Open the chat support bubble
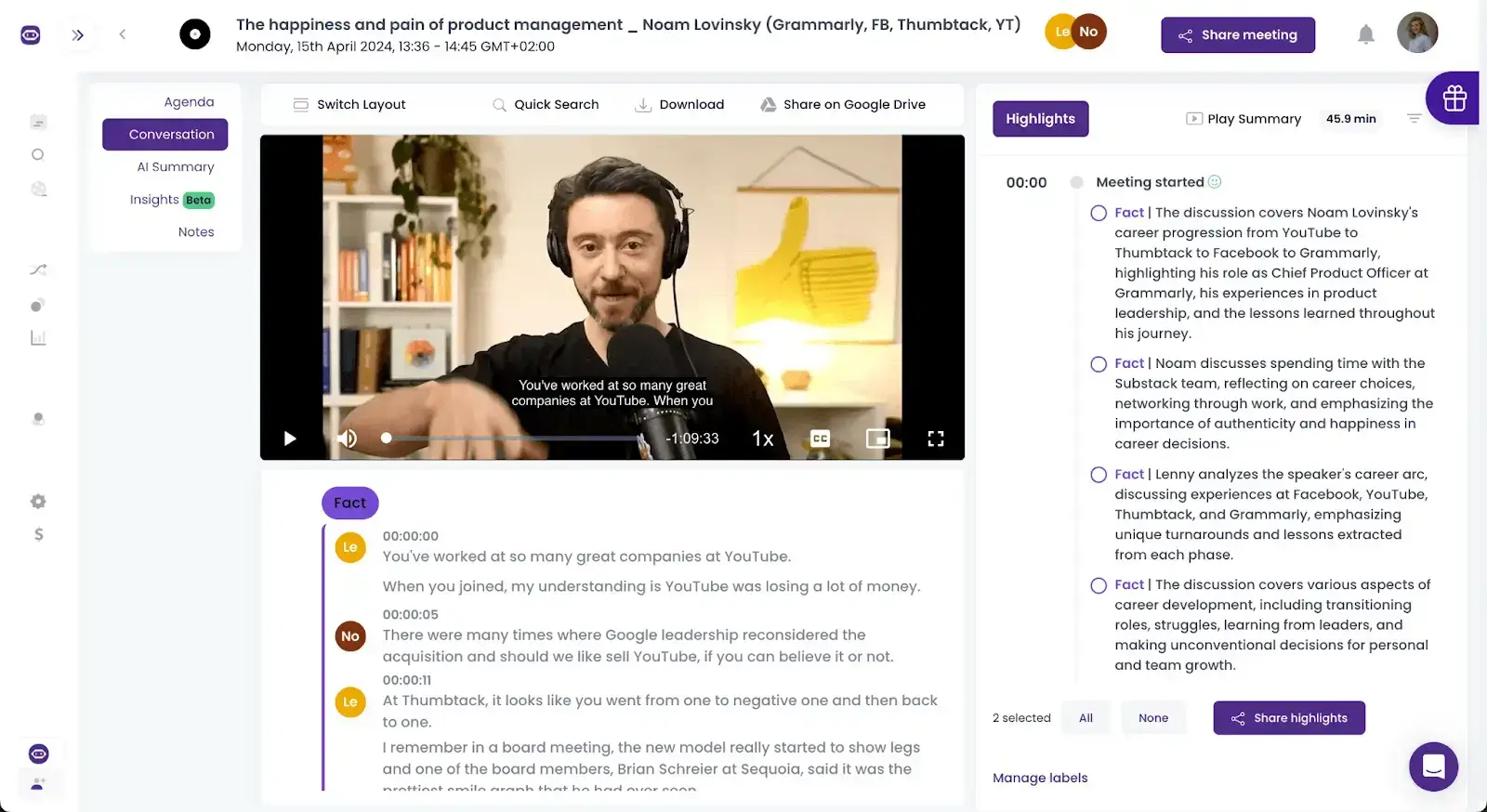This screenshot has width=1487, height=812. [x=1433, y=766]
